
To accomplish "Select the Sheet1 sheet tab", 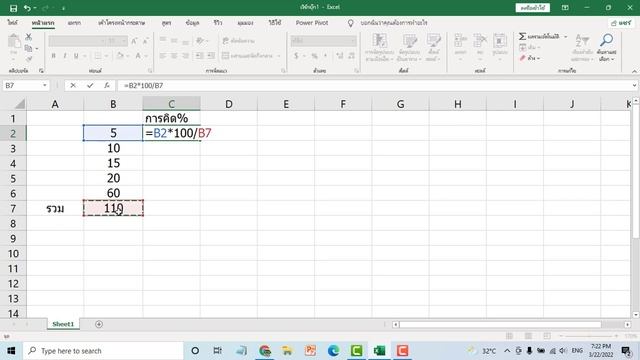I will [63, 324].
